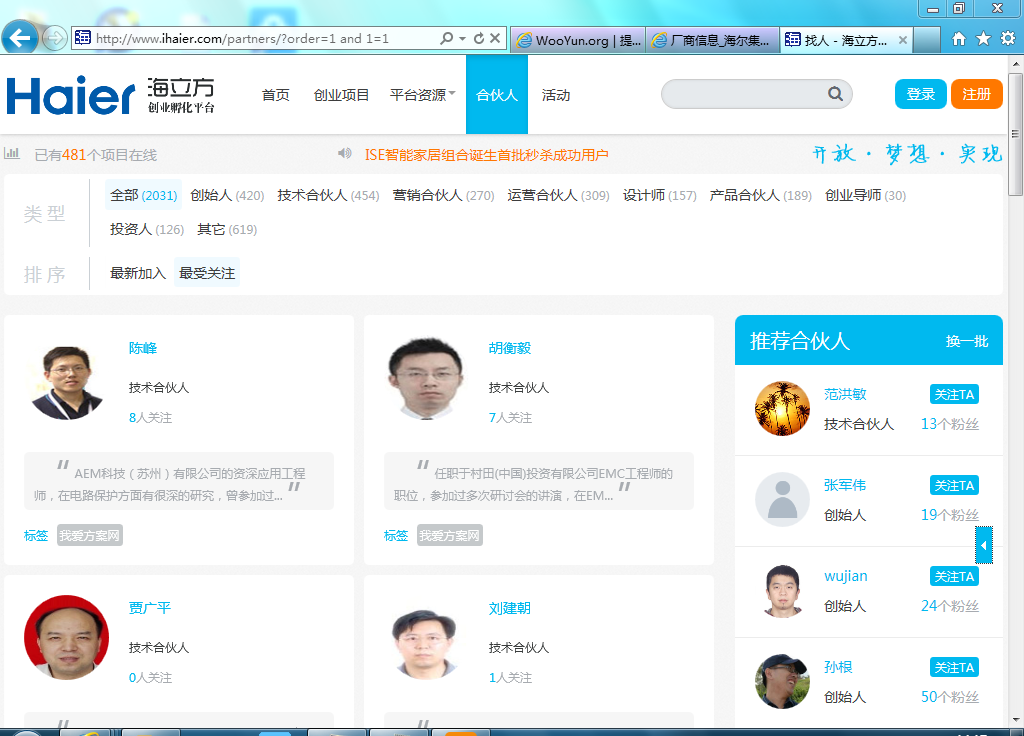Click the search magnifier in address bar

tap(447, 39)
